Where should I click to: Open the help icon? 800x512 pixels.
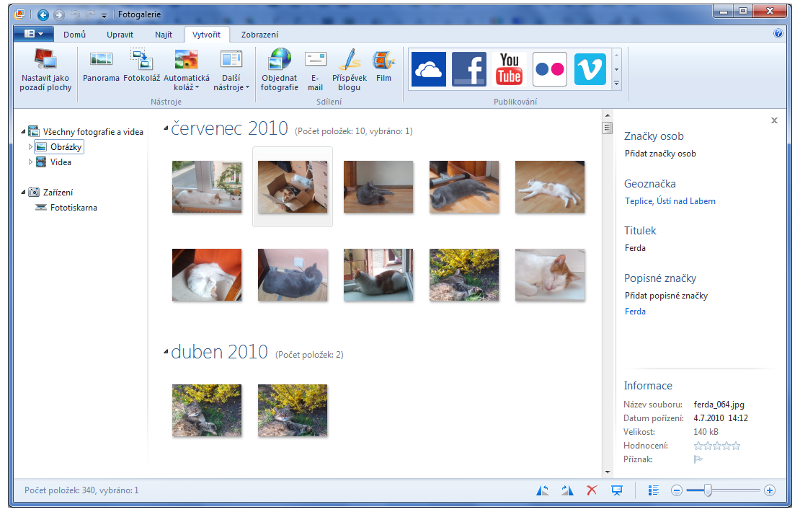778,34
